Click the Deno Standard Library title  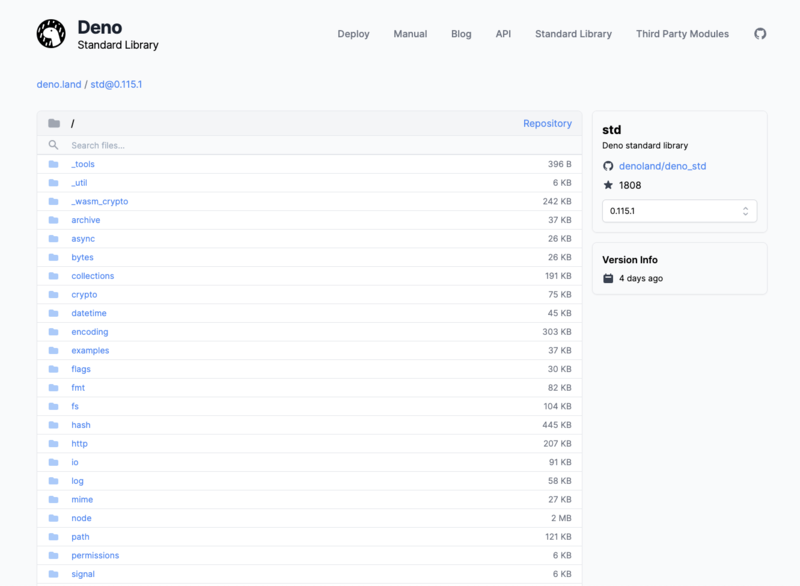tap(118, 35)
